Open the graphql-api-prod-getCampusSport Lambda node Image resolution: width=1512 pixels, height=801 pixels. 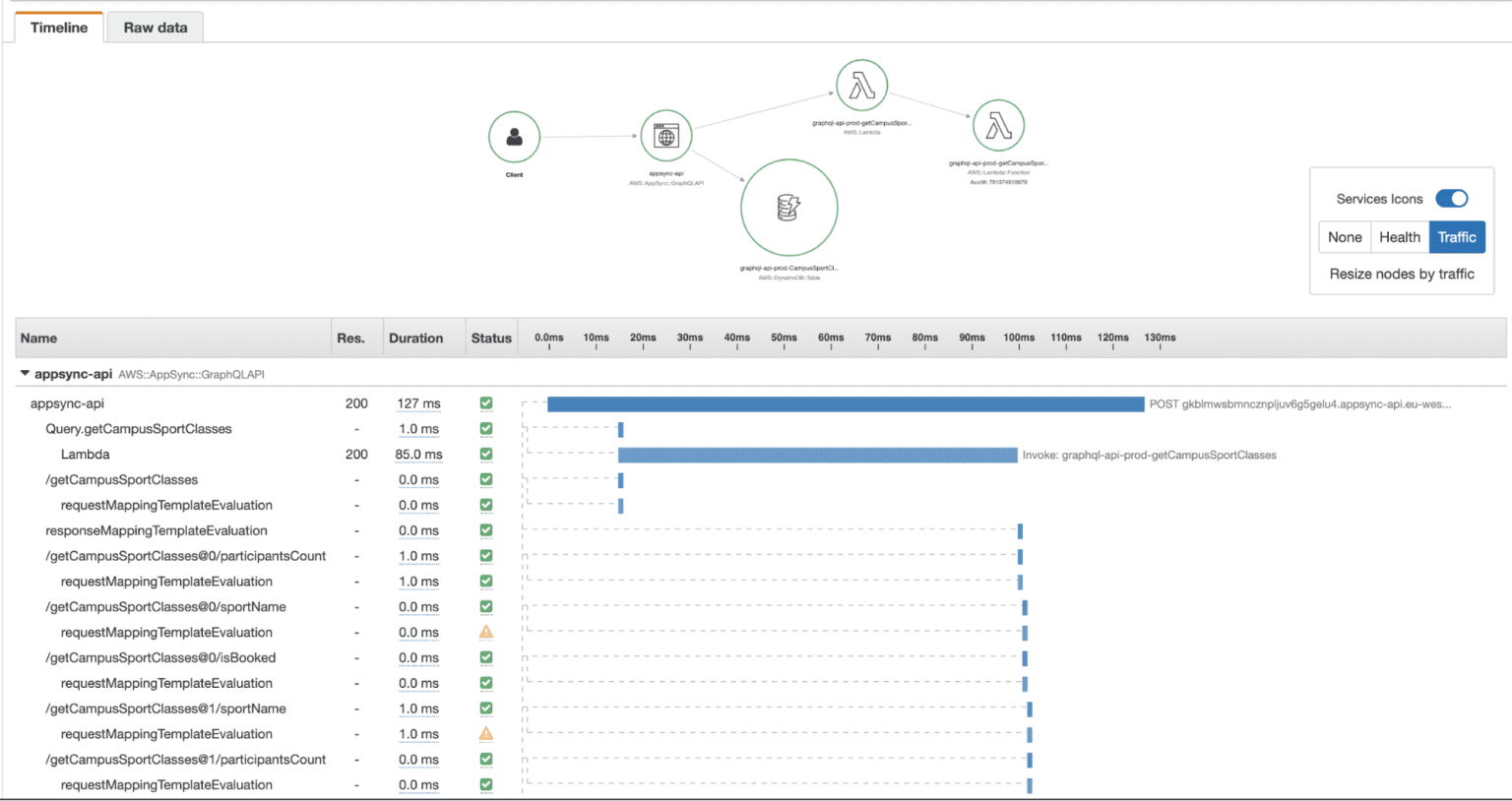click(x=861, y=85)
